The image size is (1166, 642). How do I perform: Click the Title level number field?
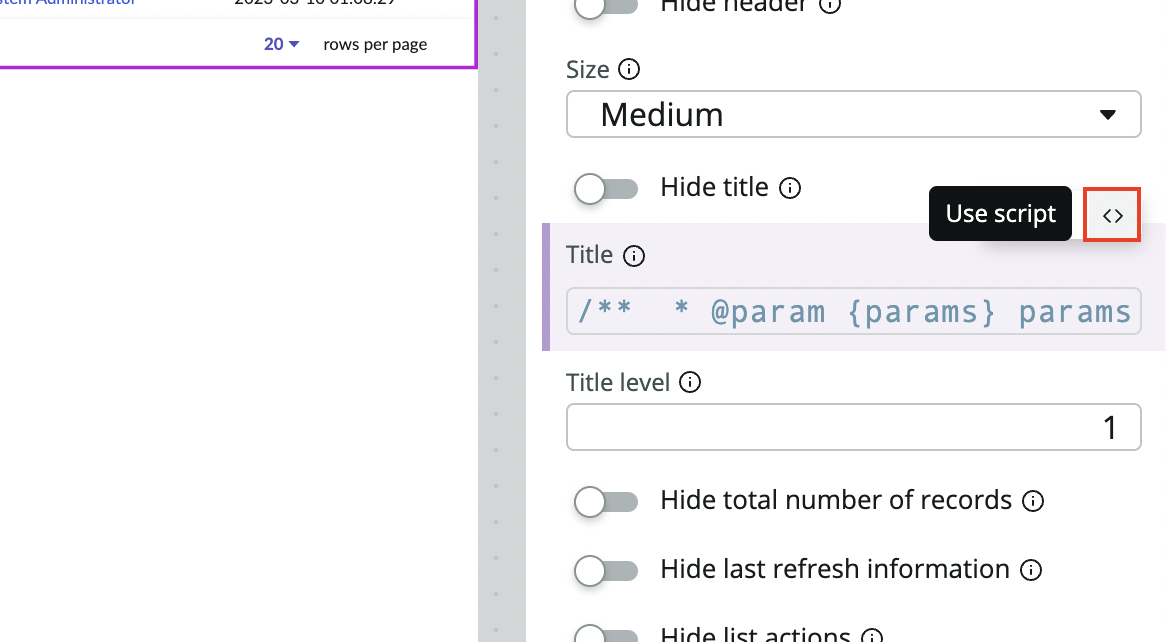point(853,428)
